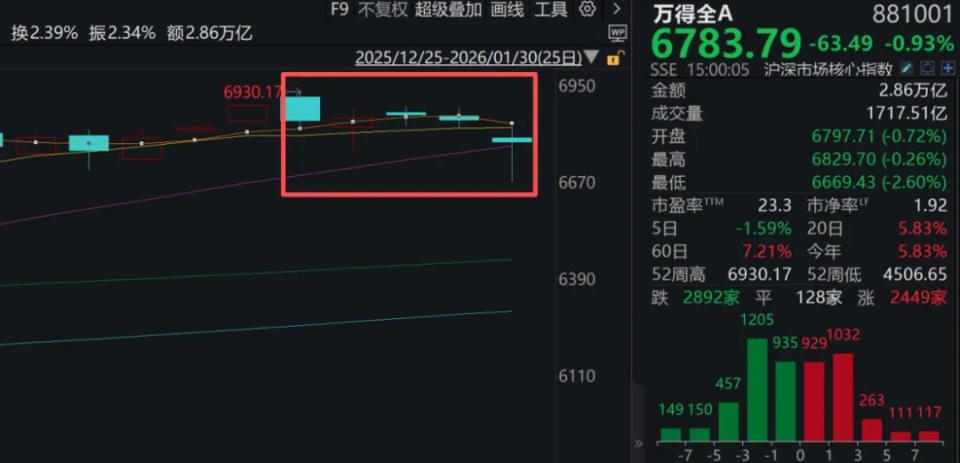Click the last cyan candlestick in the chart
This screenshot has height=463, width=960.
point(511,140)
